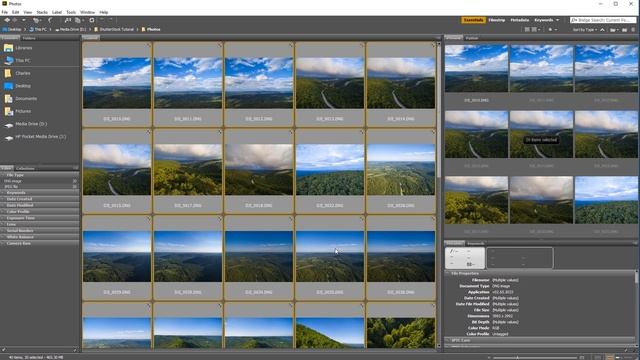Toggle the DNG image filter

point(40,181)
